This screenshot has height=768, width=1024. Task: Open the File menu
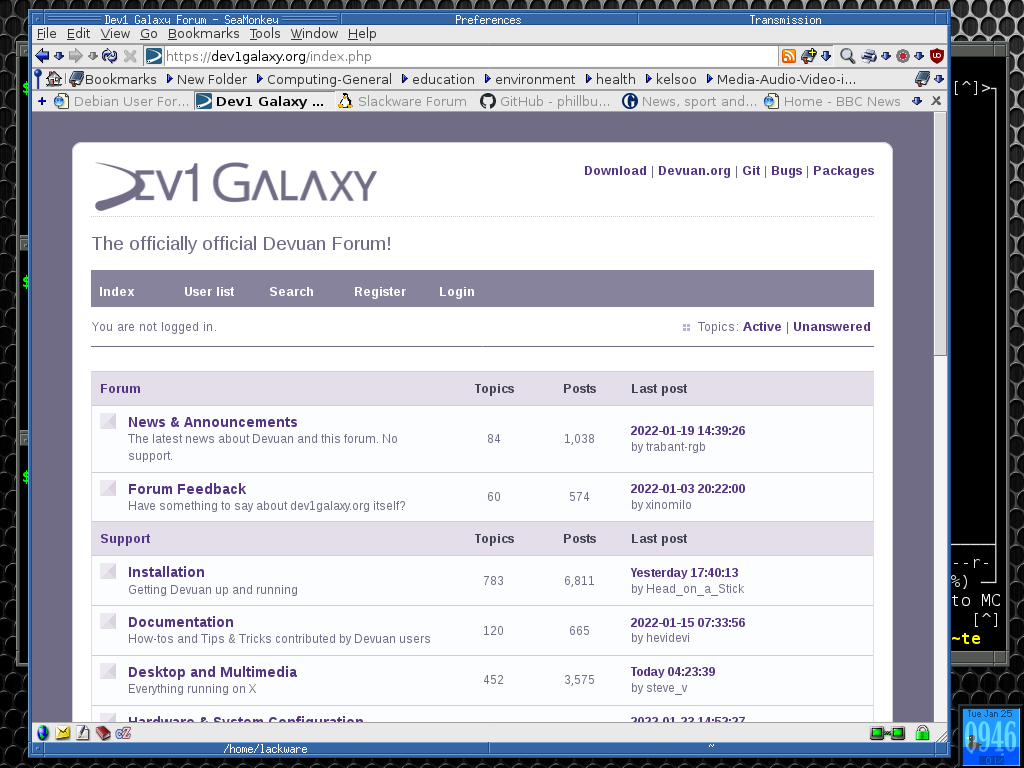tap(46, 33)
